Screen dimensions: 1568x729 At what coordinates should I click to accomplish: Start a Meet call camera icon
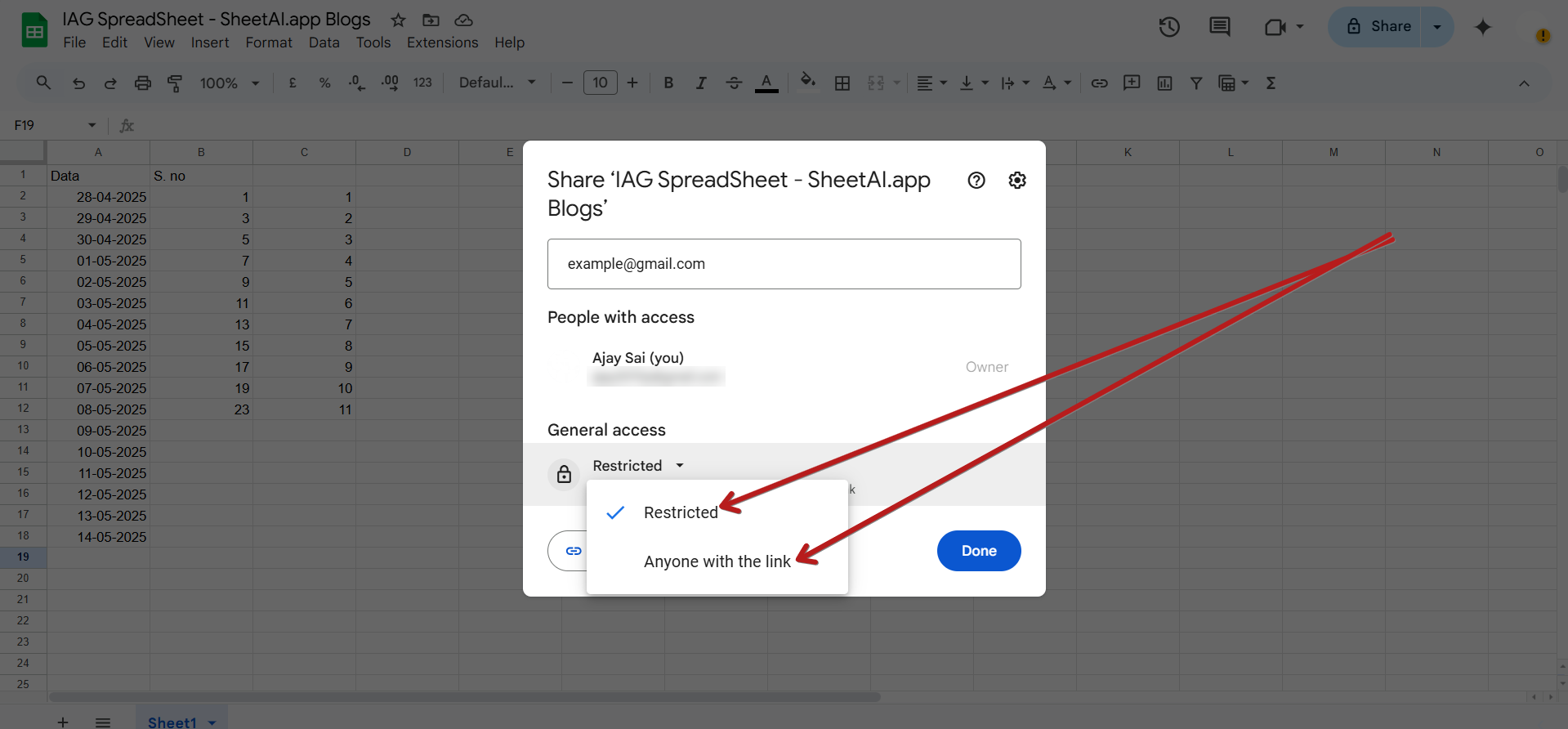click(1275, 27)
